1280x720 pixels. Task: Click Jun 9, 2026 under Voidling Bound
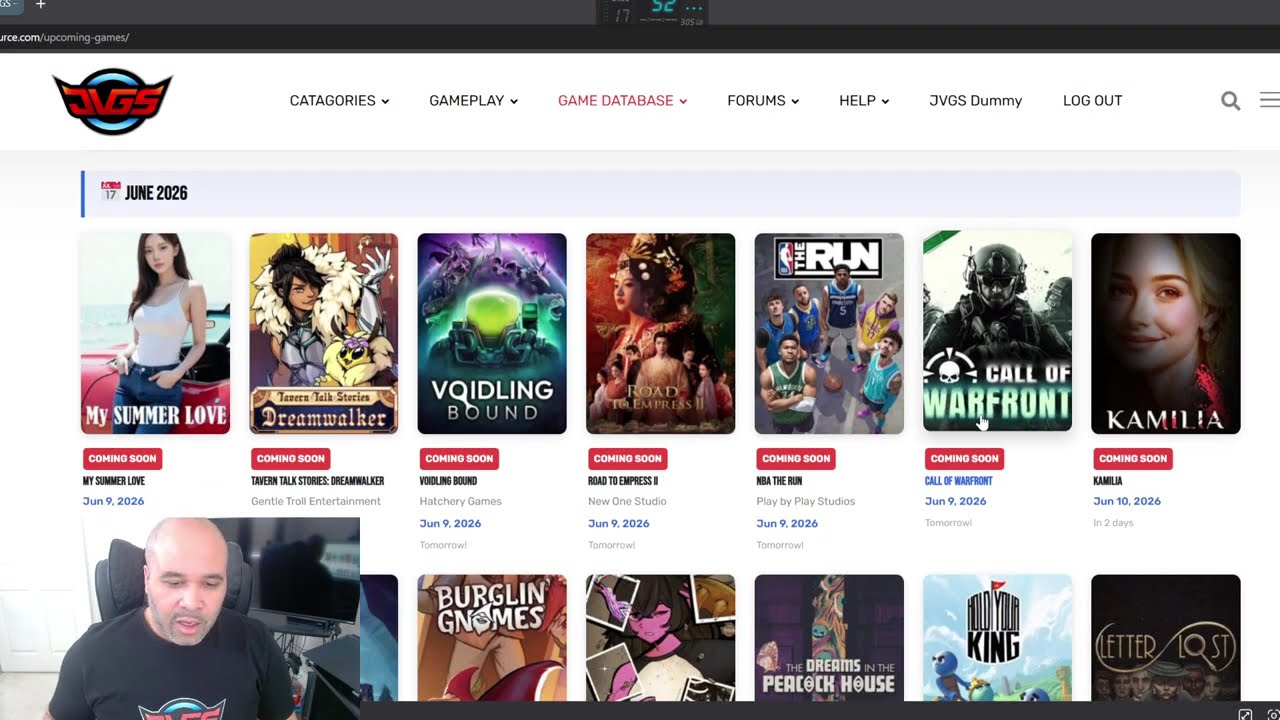[450, 523]
